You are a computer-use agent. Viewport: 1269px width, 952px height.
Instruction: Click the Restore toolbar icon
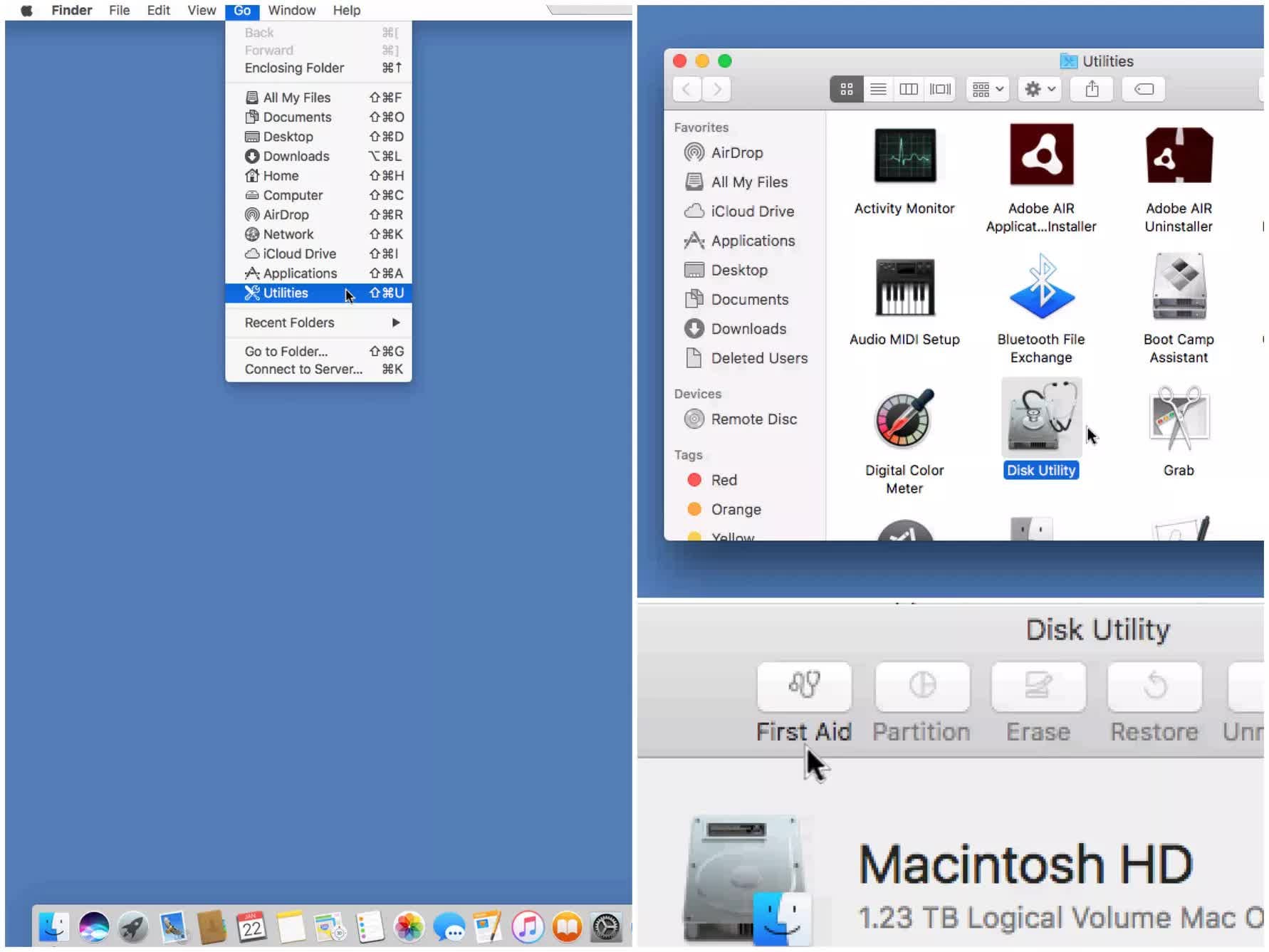1154,686
